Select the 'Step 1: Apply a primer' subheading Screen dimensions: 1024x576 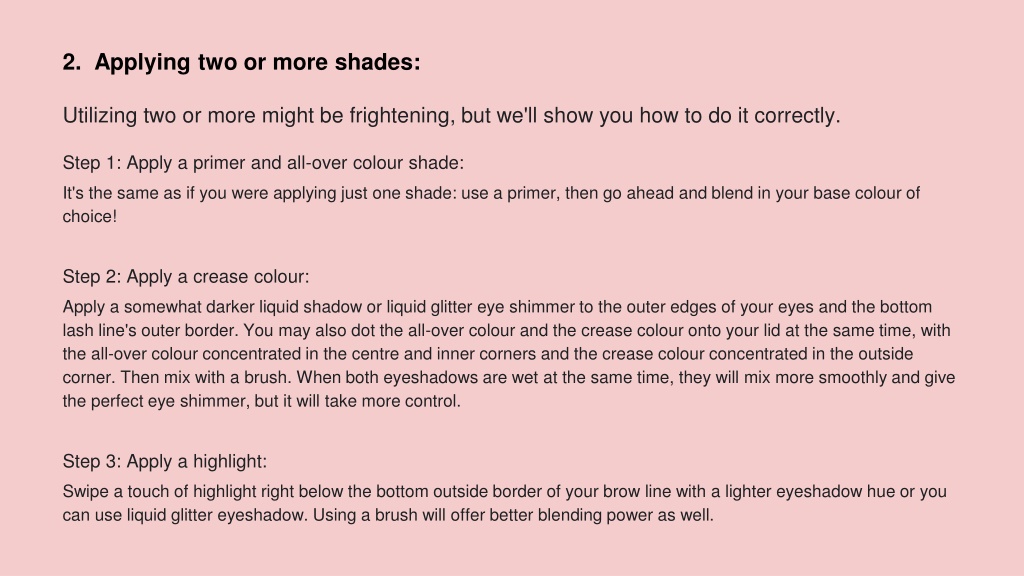(263, 163)
